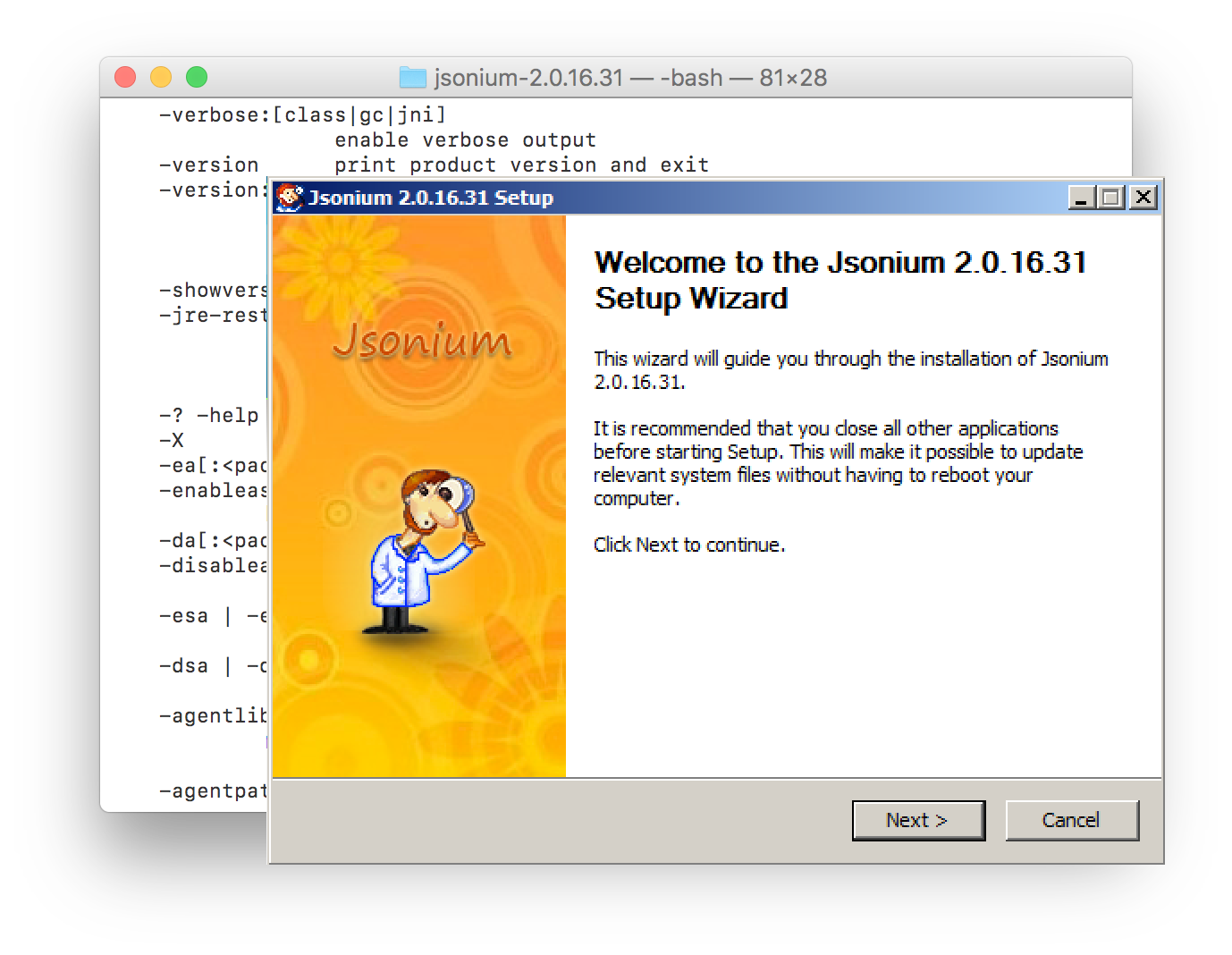Image resolution: width=1232 pixels, height=955 pixels.
Task: Click the "-enableas" option in Terminal
Action: [x=213, y=490]
